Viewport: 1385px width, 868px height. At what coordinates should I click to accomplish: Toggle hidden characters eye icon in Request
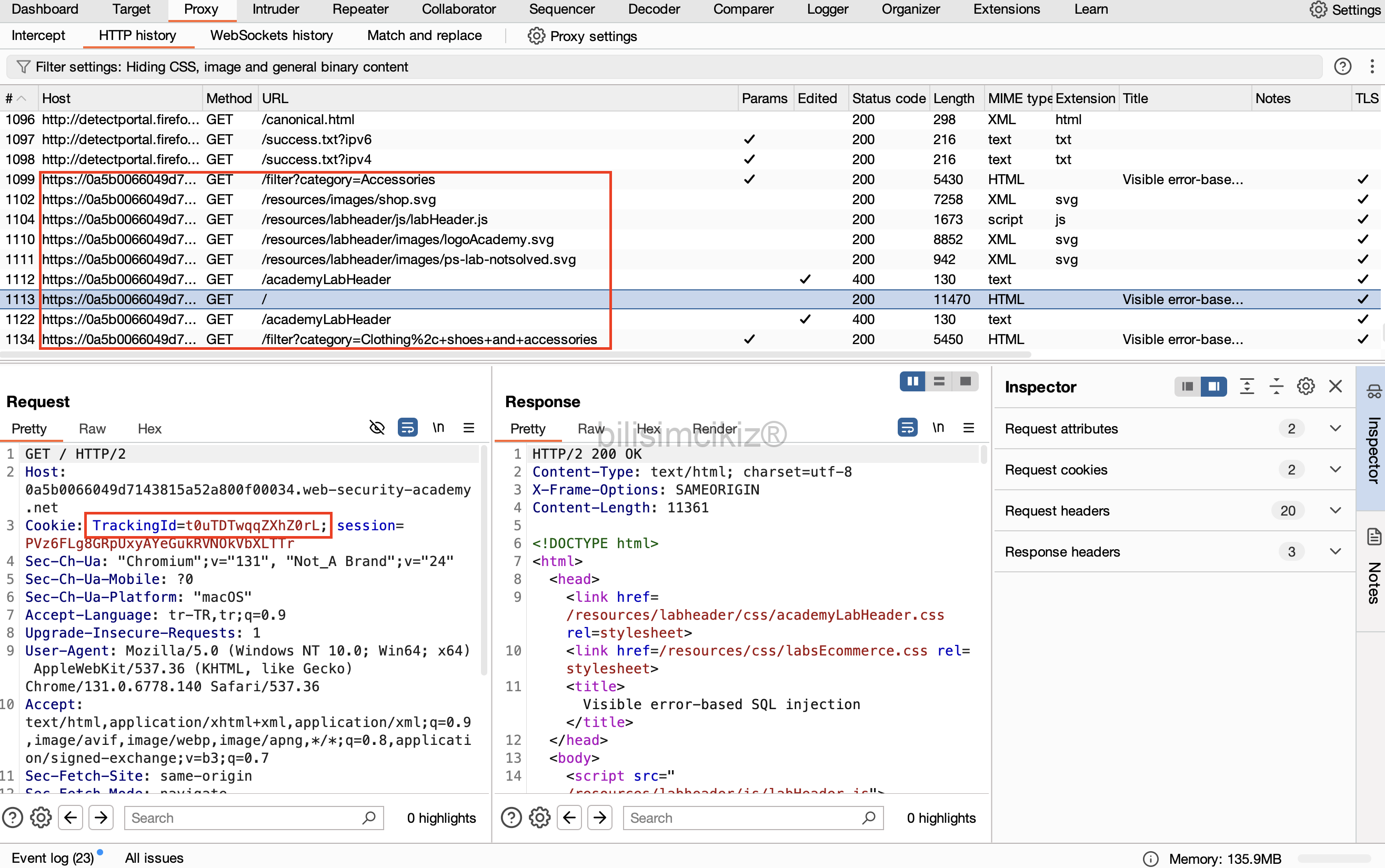(x=377, y=428)
